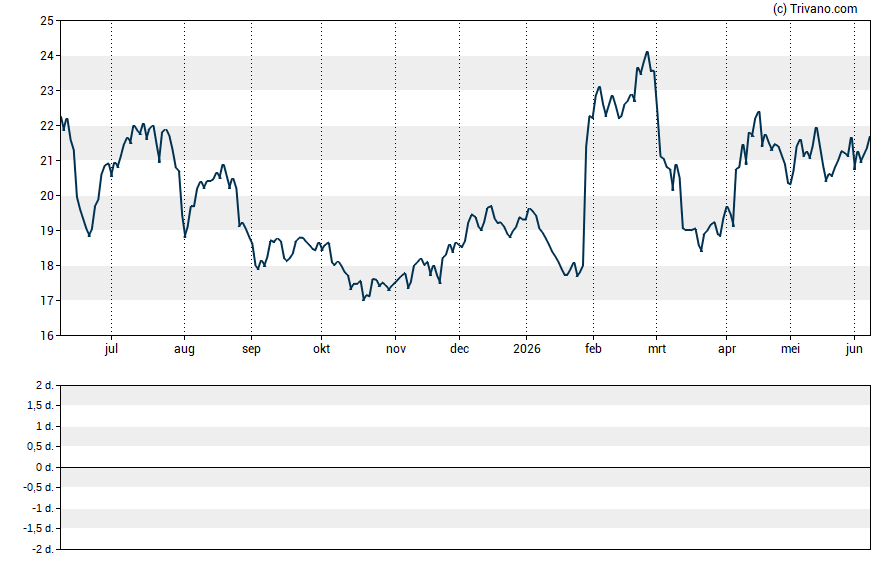Click the 'apr' month label

coord(727,349)
